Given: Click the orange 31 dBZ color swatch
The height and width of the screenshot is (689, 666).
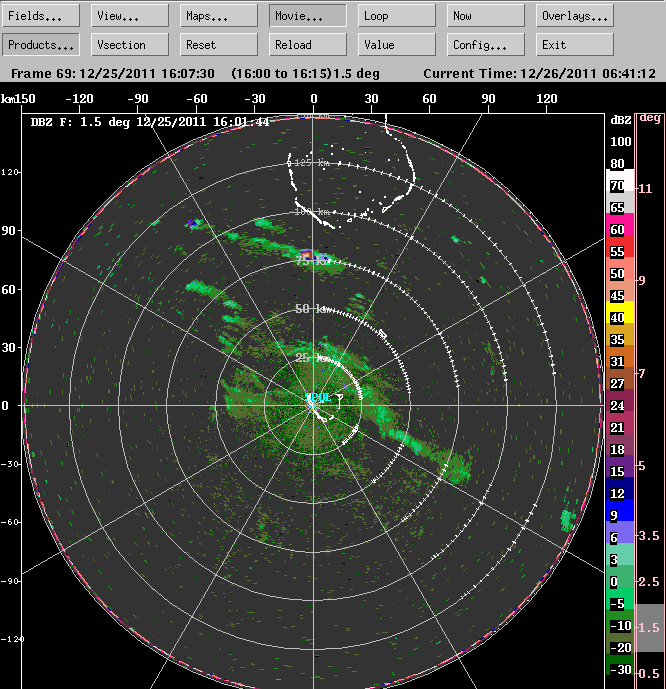Looking at the screenshot, I should tap(620, 356).
